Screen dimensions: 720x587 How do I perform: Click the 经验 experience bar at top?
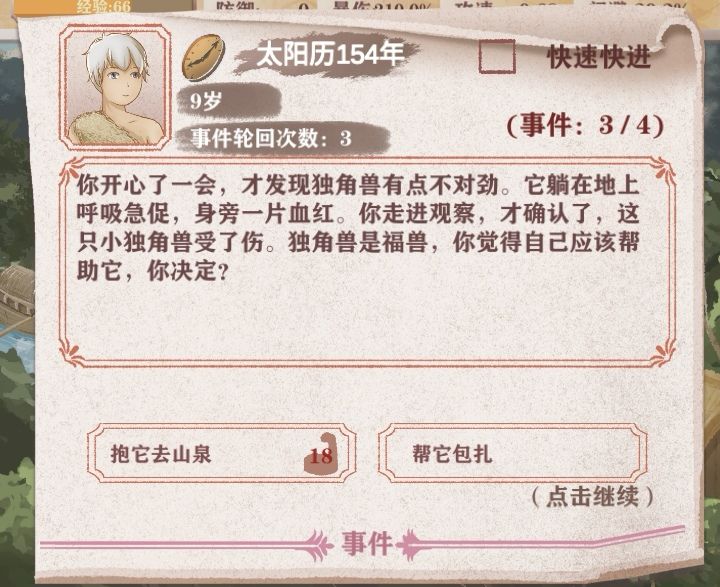click(x=104, y=6)
